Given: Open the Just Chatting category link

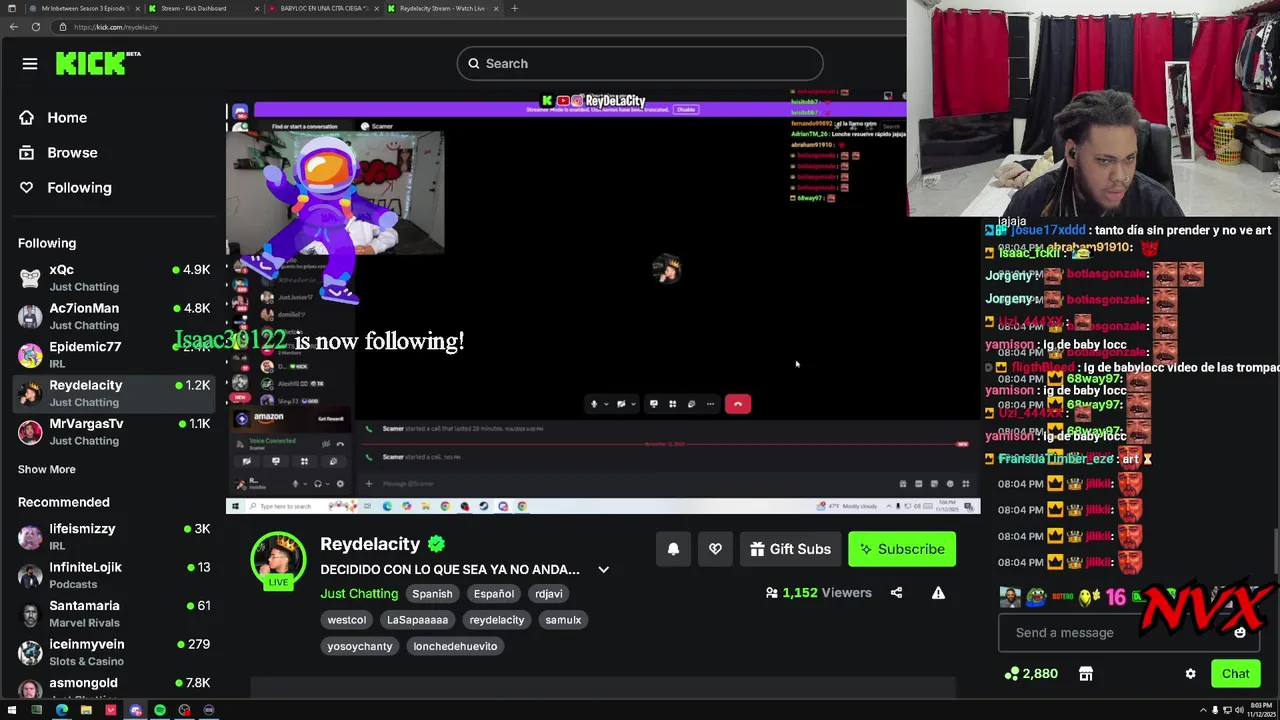Looking at the screenshot, I should pos(359,594).
